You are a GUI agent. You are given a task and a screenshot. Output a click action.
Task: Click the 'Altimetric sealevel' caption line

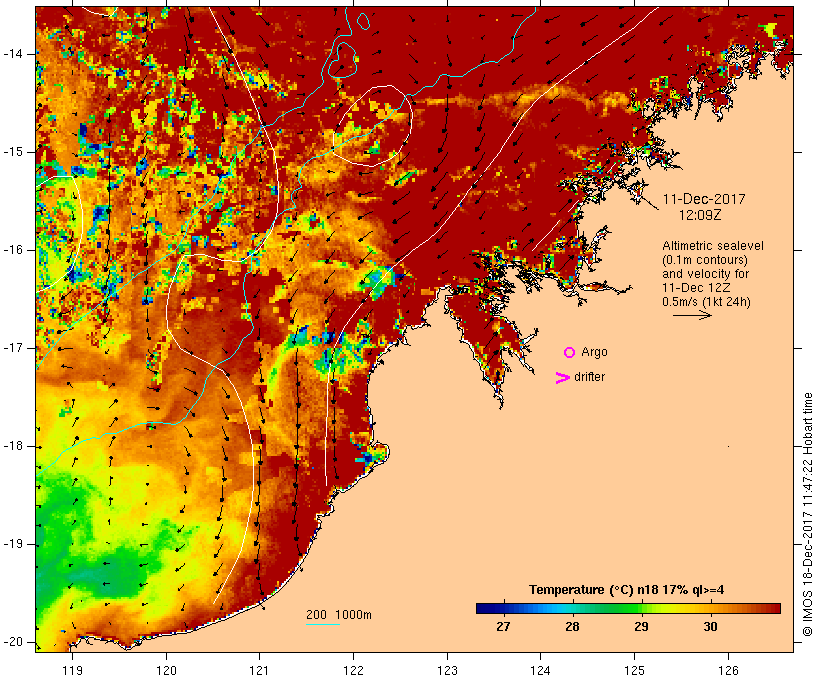[x=713, y=245]
